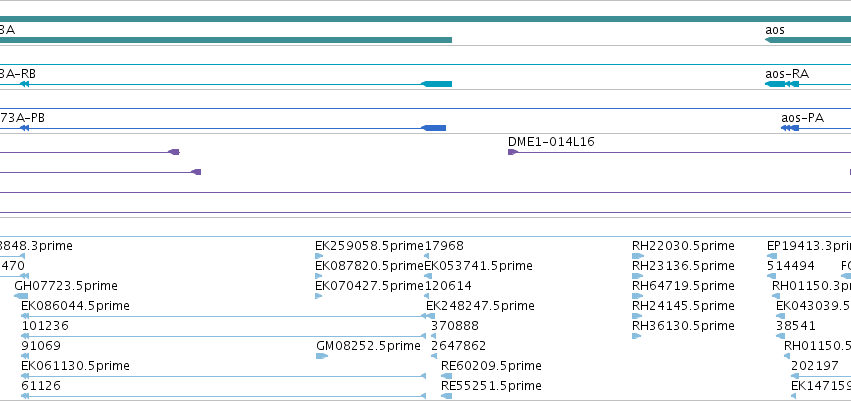Click the aos gene span bar

(808, 40)
